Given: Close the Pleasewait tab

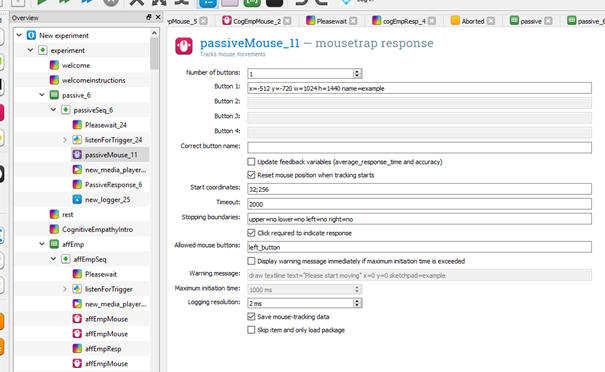Looking at the screenshot, I should 353,21.
